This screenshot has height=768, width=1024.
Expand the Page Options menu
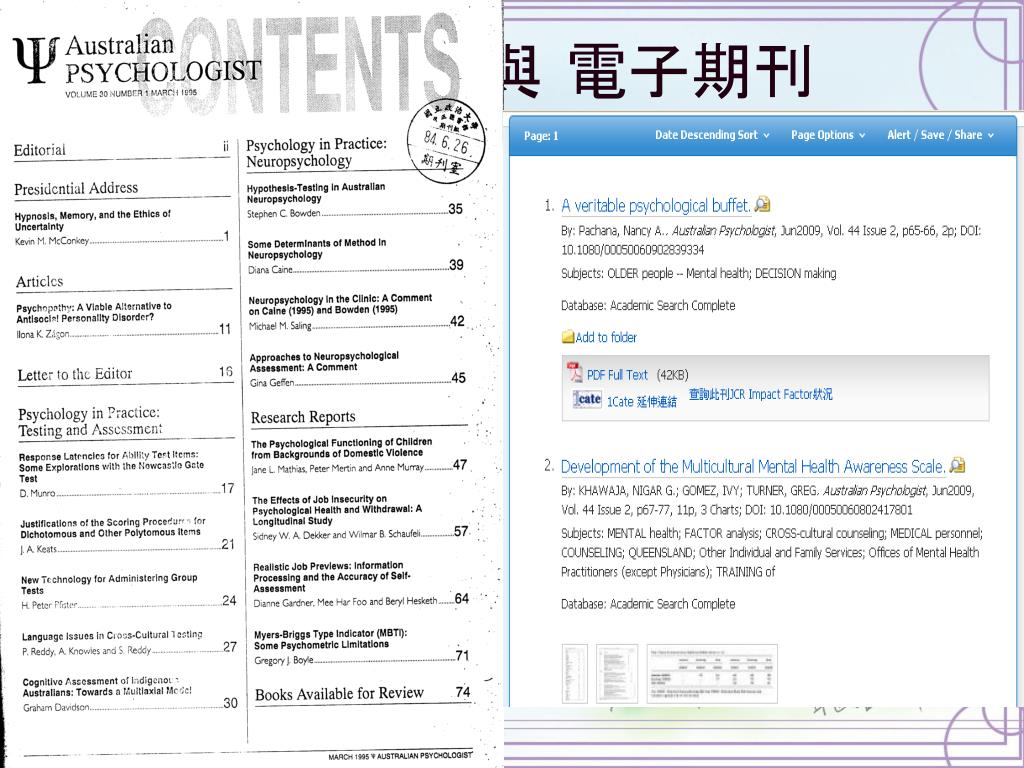(x=828, y=135)
